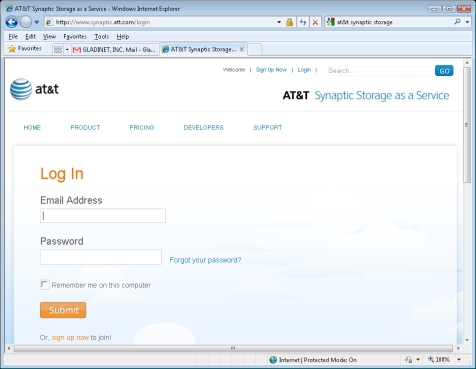Click the security lock icon in address bar
The image size is (476, 369).
[x=289, y=22]
